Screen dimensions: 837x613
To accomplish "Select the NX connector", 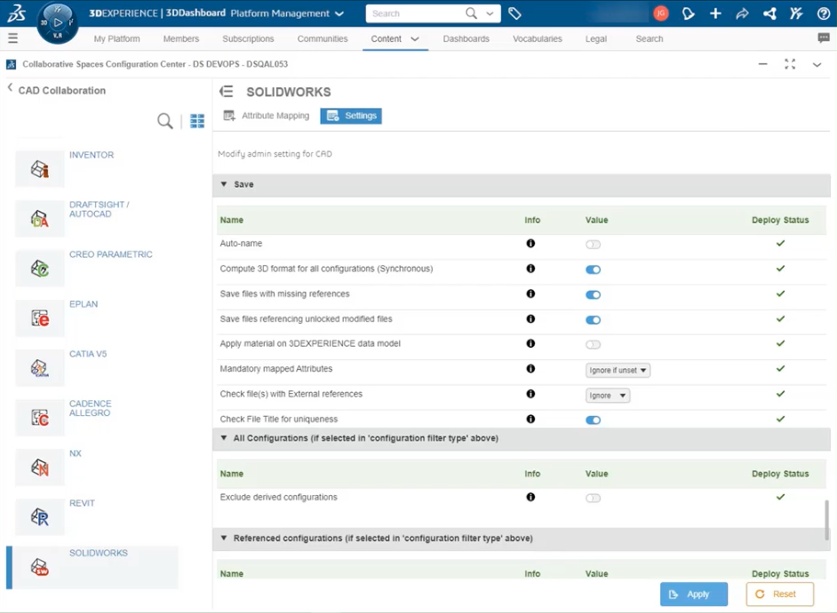I will point(40,468).
